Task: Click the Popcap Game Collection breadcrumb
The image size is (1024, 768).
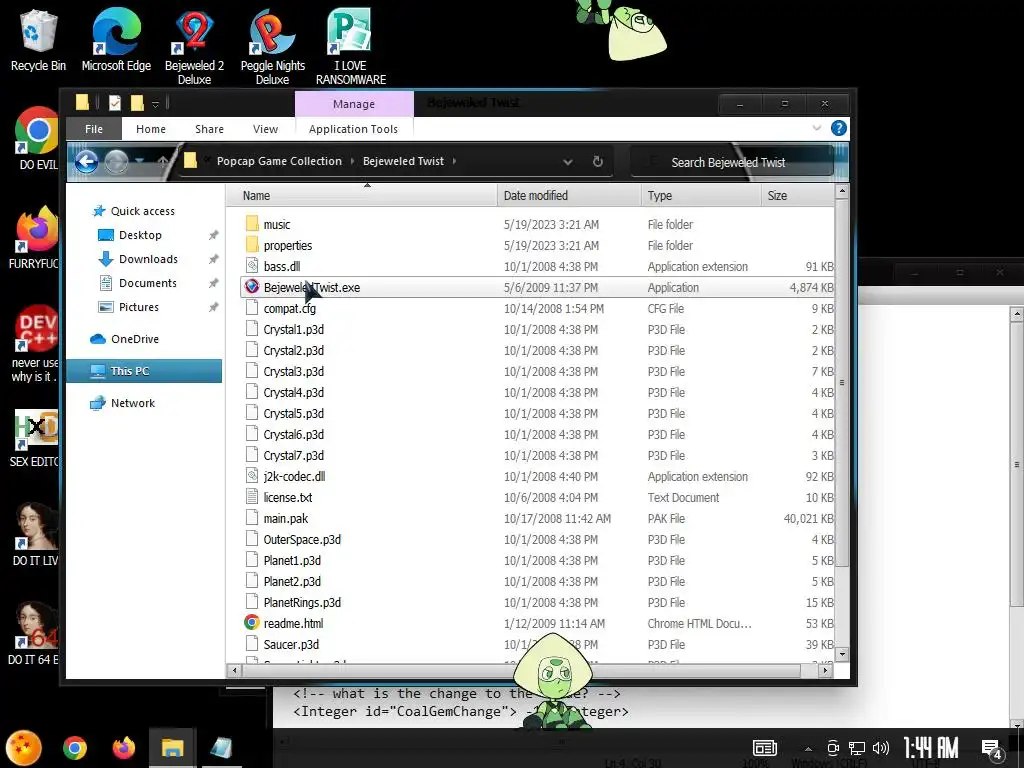Action: (279, 161)
